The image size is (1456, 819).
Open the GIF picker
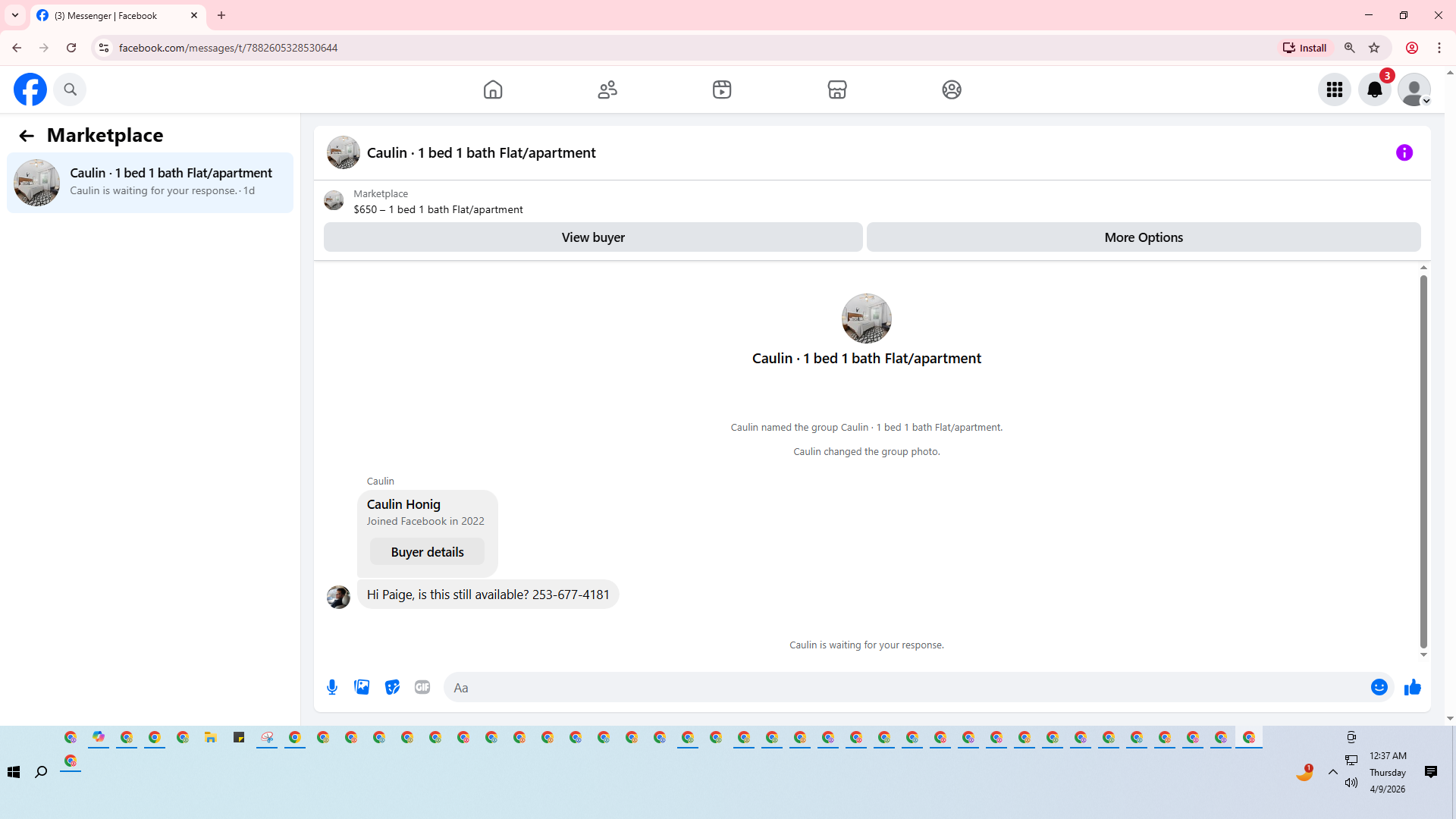coord(422,687)
